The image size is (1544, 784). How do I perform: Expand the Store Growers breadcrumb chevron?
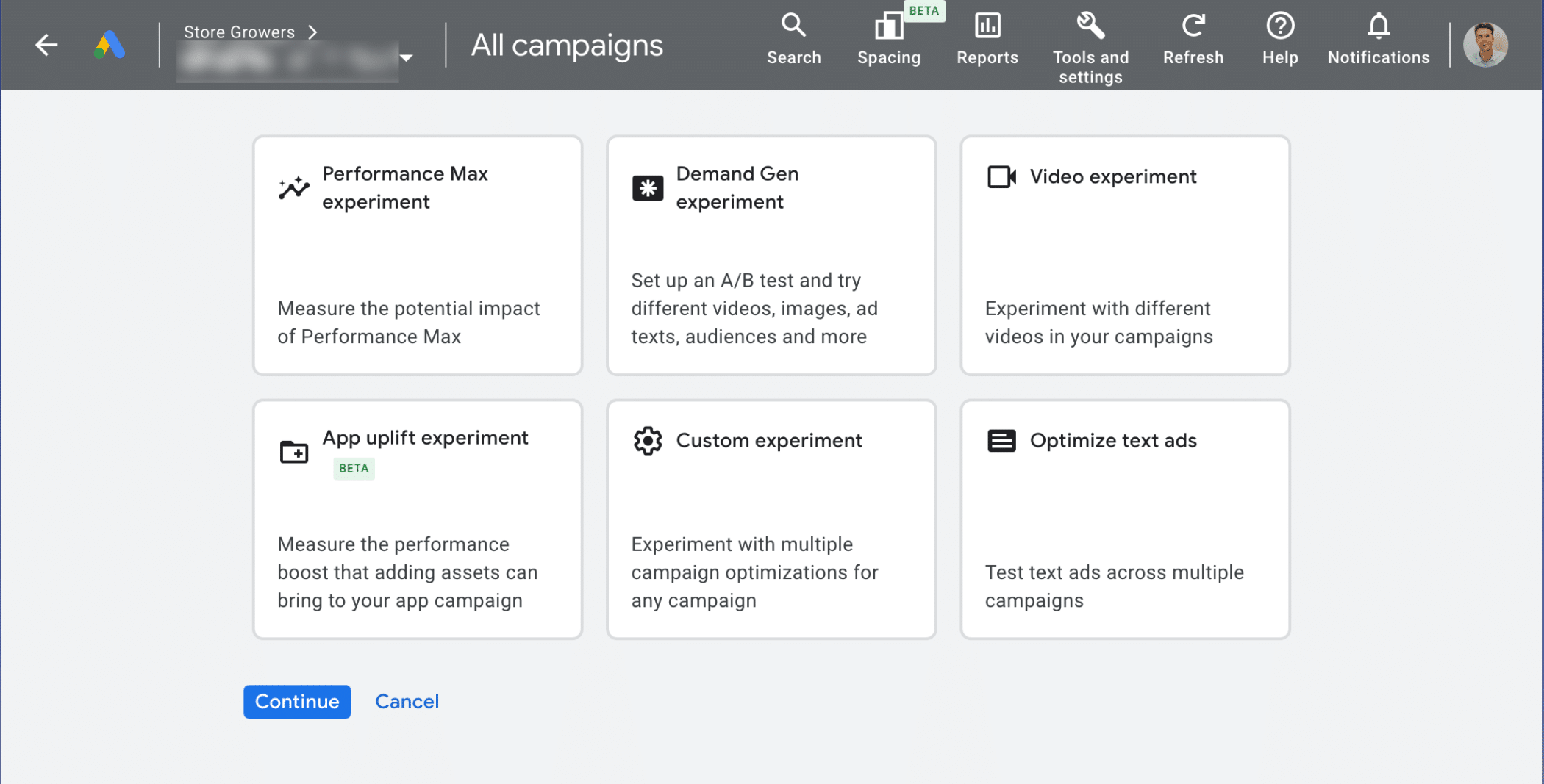coord(313,32)
